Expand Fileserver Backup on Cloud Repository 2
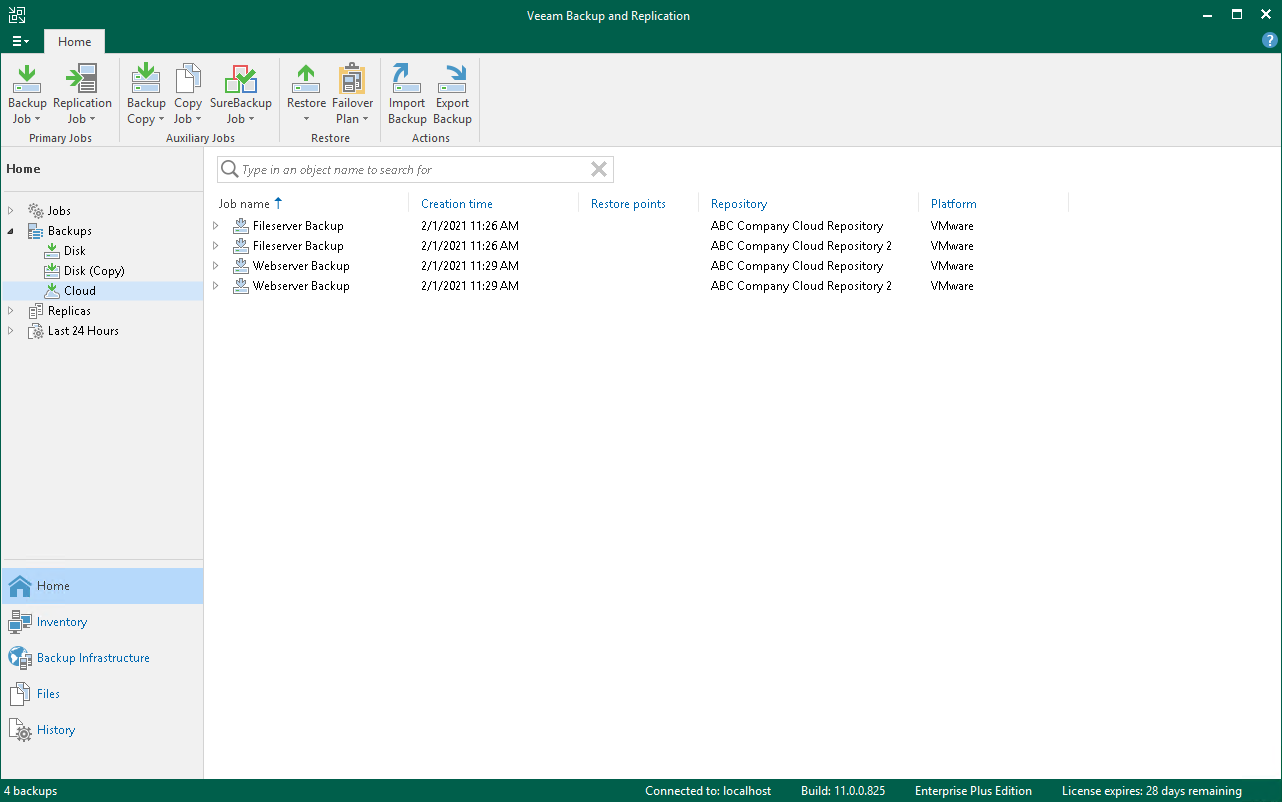Image resolution: width=1282 pixels, height=802 pixels. pos(215,246)
